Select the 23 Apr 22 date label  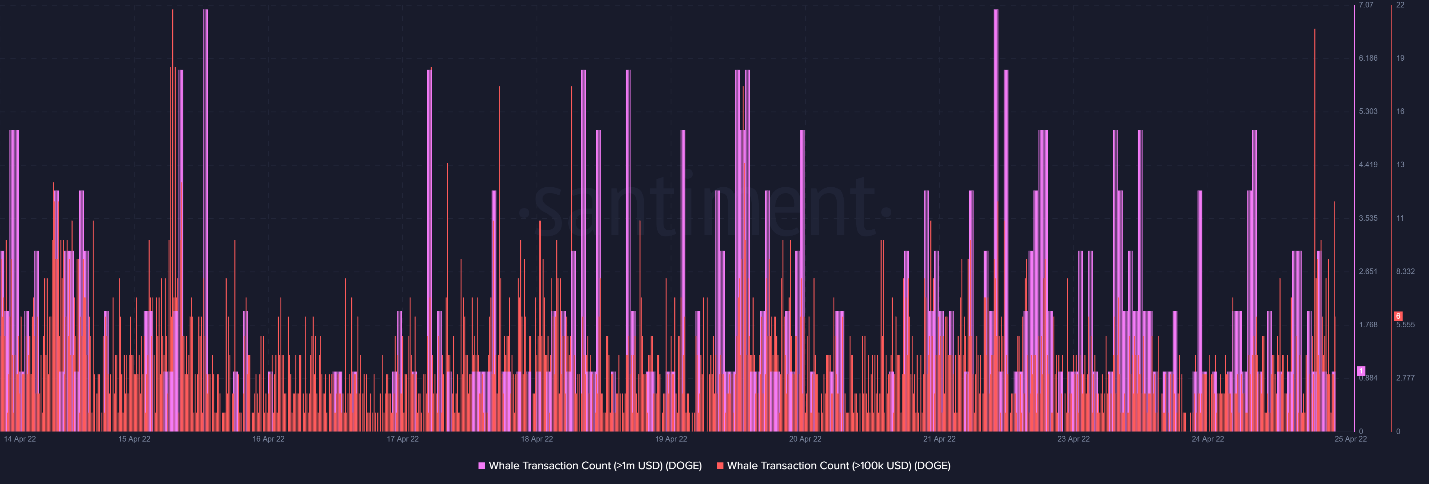click(1073, 438)
